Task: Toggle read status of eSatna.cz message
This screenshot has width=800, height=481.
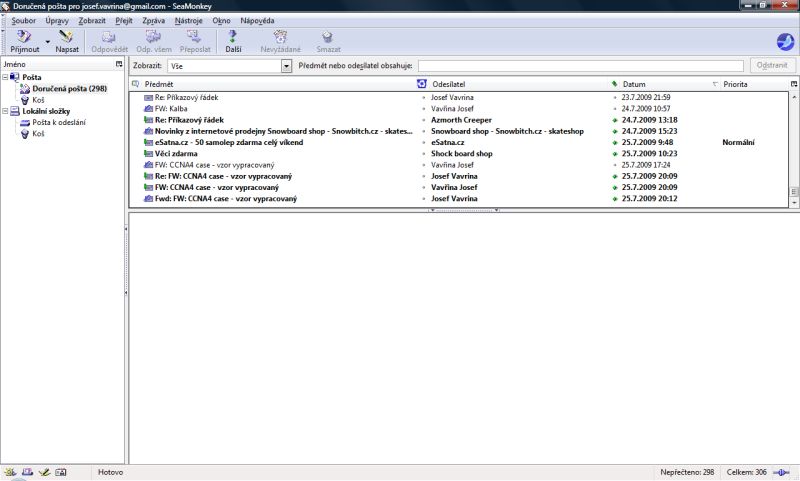Action: (x=423, y=142)
